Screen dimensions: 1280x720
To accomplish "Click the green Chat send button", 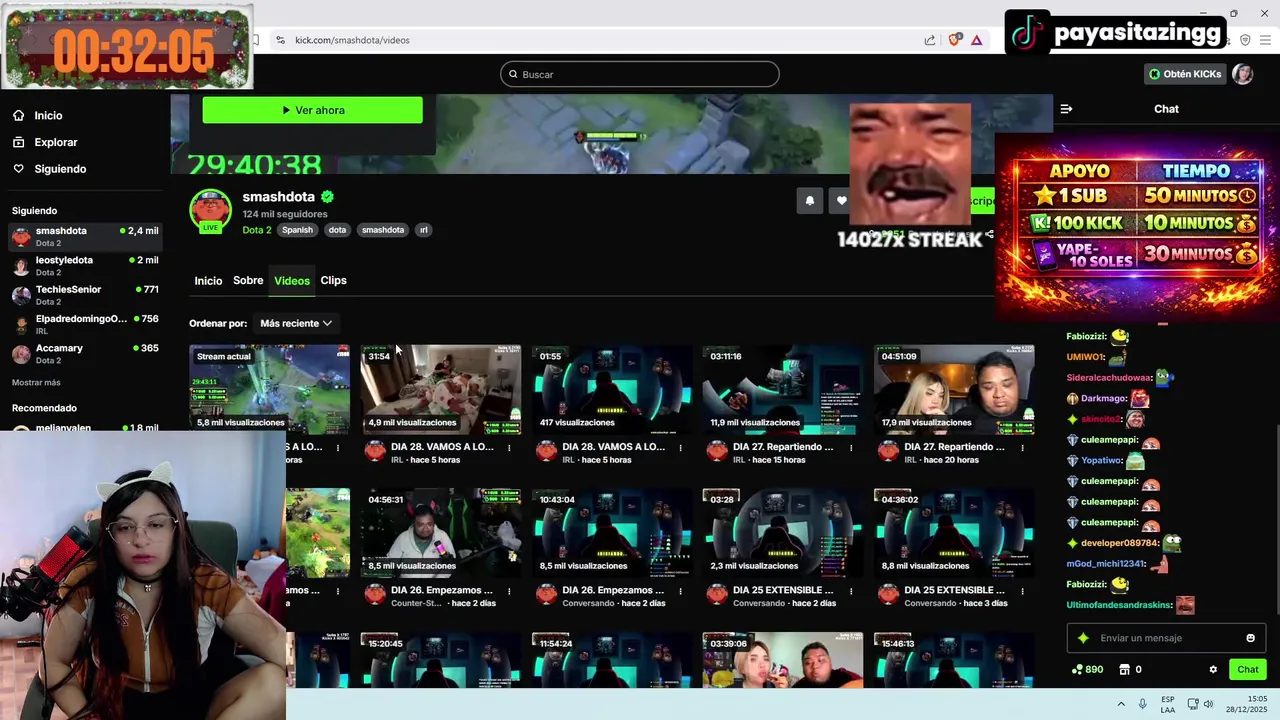I will (x=1247, y=670).
